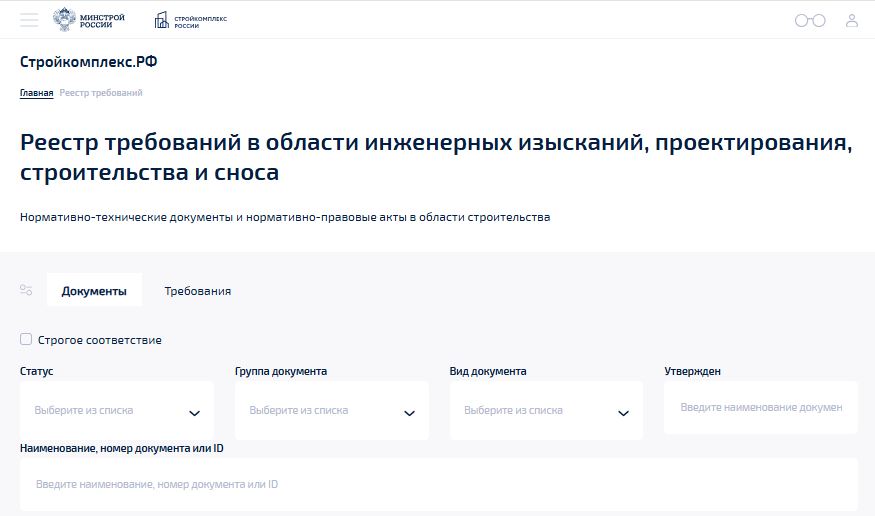Click the Минстрой России logo
The image size is (875, 516).
pyautogui.click(x=89, y=20)
